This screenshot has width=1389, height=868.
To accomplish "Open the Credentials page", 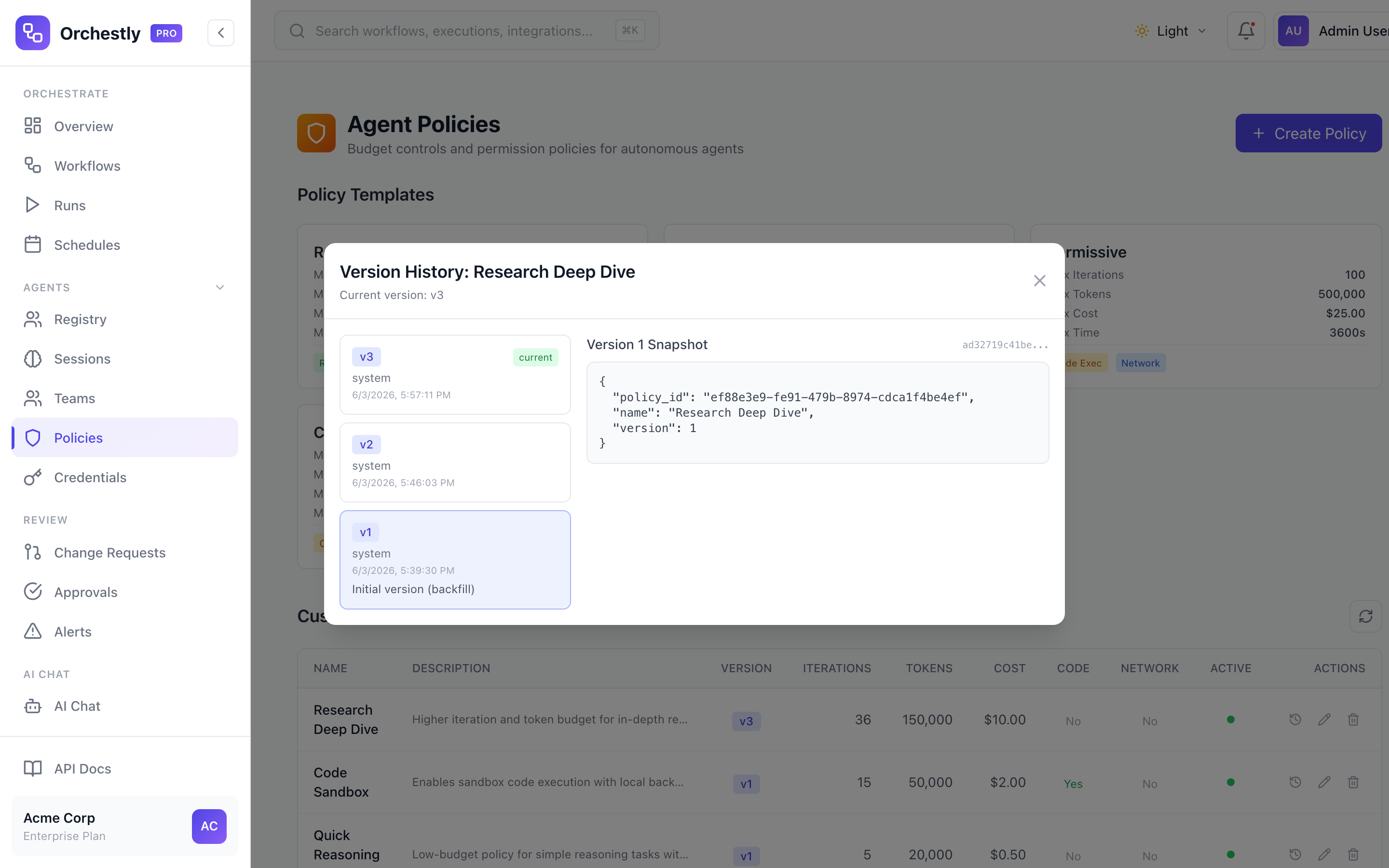I will click(124, 477).
